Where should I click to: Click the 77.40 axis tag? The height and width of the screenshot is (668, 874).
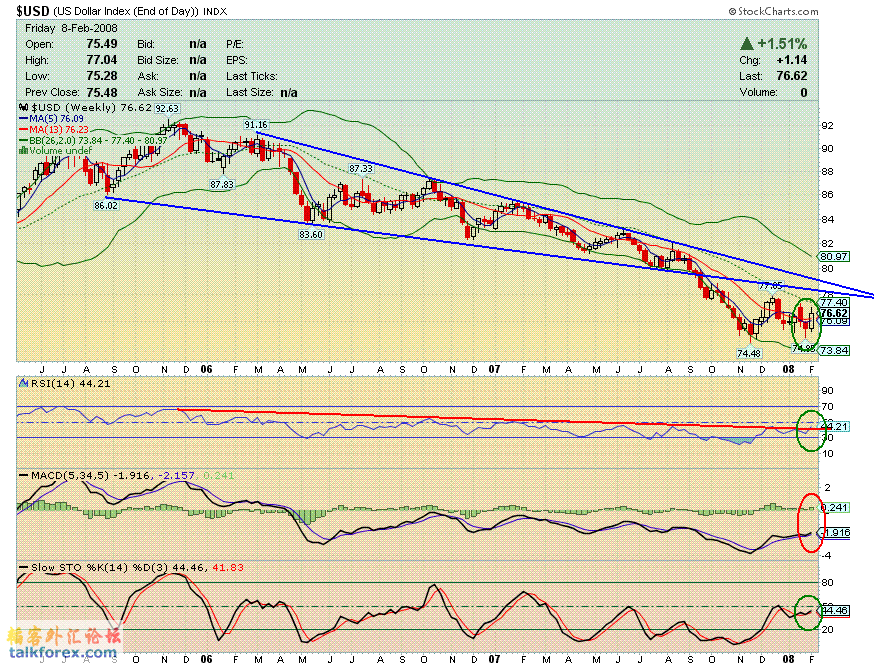[834, 302]
